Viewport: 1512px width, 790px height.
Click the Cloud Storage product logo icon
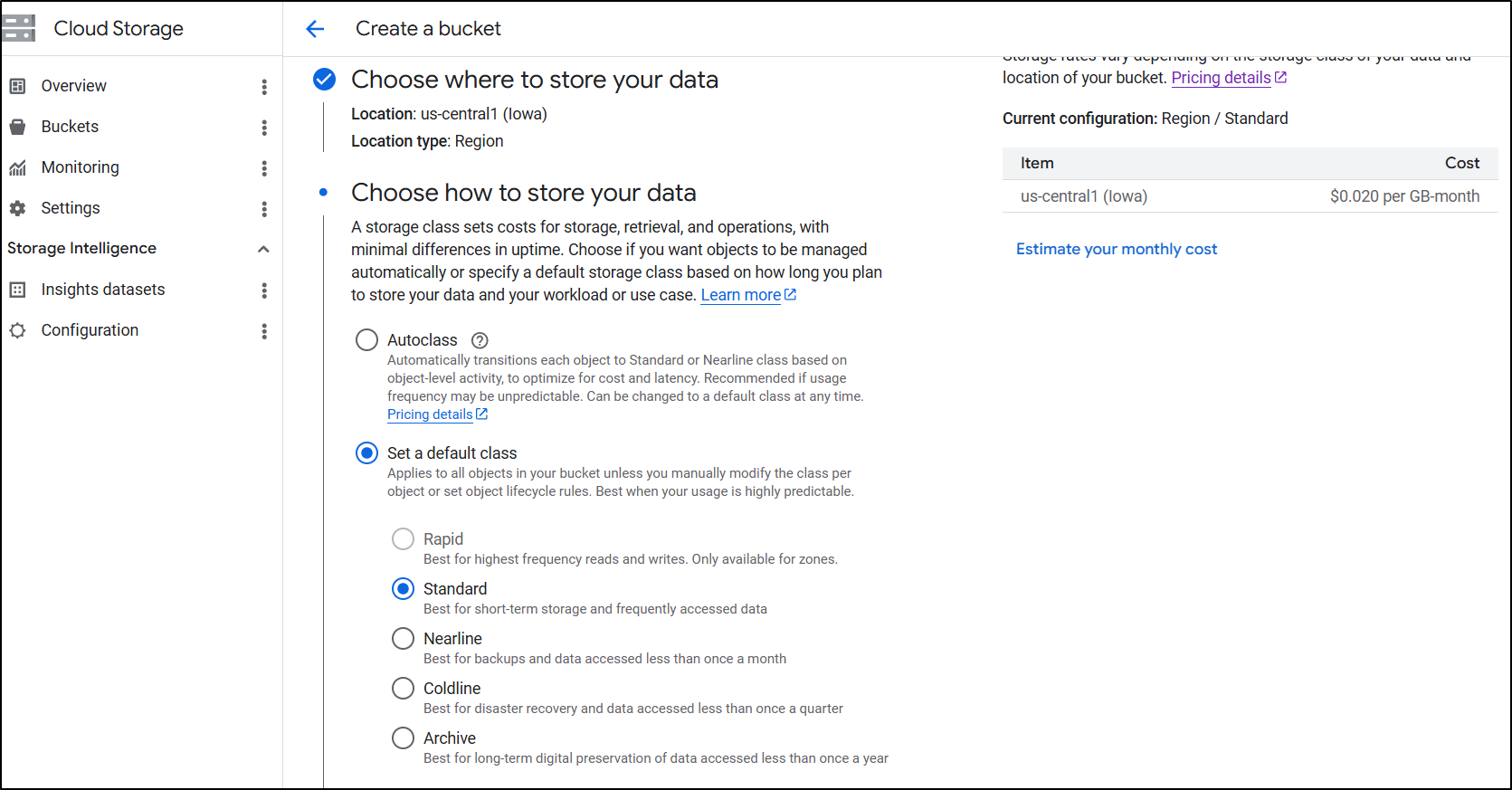pos(18,28)
